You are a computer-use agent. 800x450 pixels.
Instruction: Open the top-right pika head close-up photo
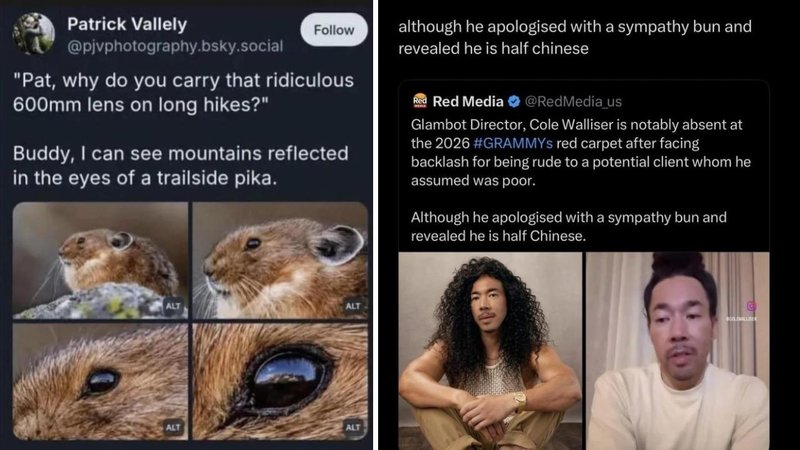coord(280,260)
